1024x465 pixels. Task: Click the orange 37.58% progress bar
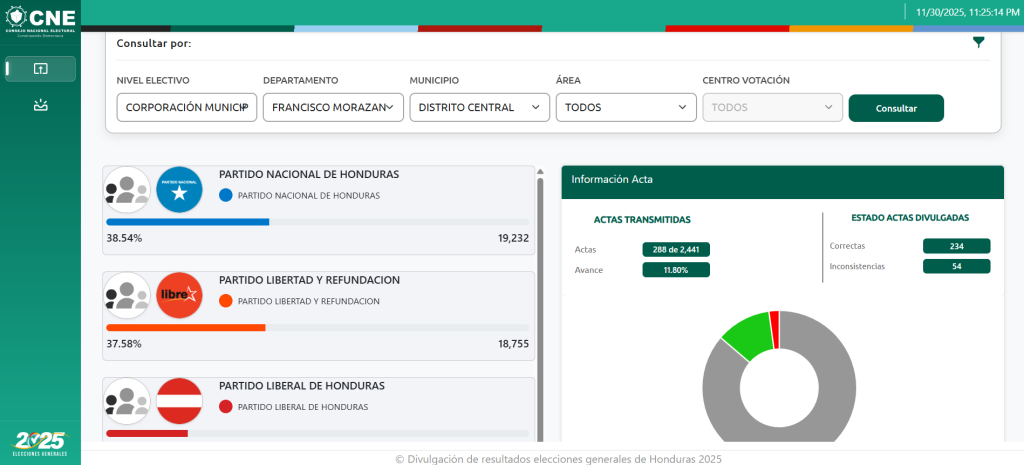(185, 328)
